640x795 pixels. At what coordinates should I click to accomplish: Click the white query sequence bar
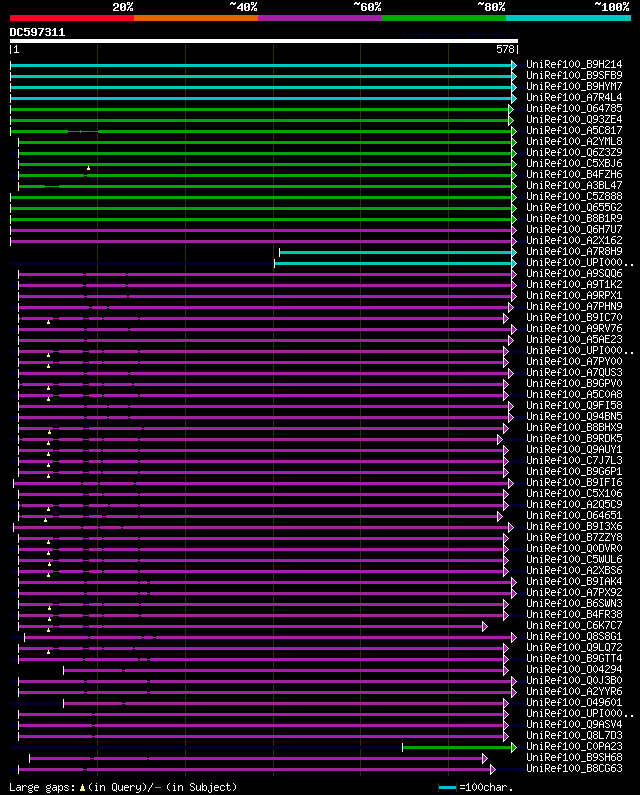[264, 41]
